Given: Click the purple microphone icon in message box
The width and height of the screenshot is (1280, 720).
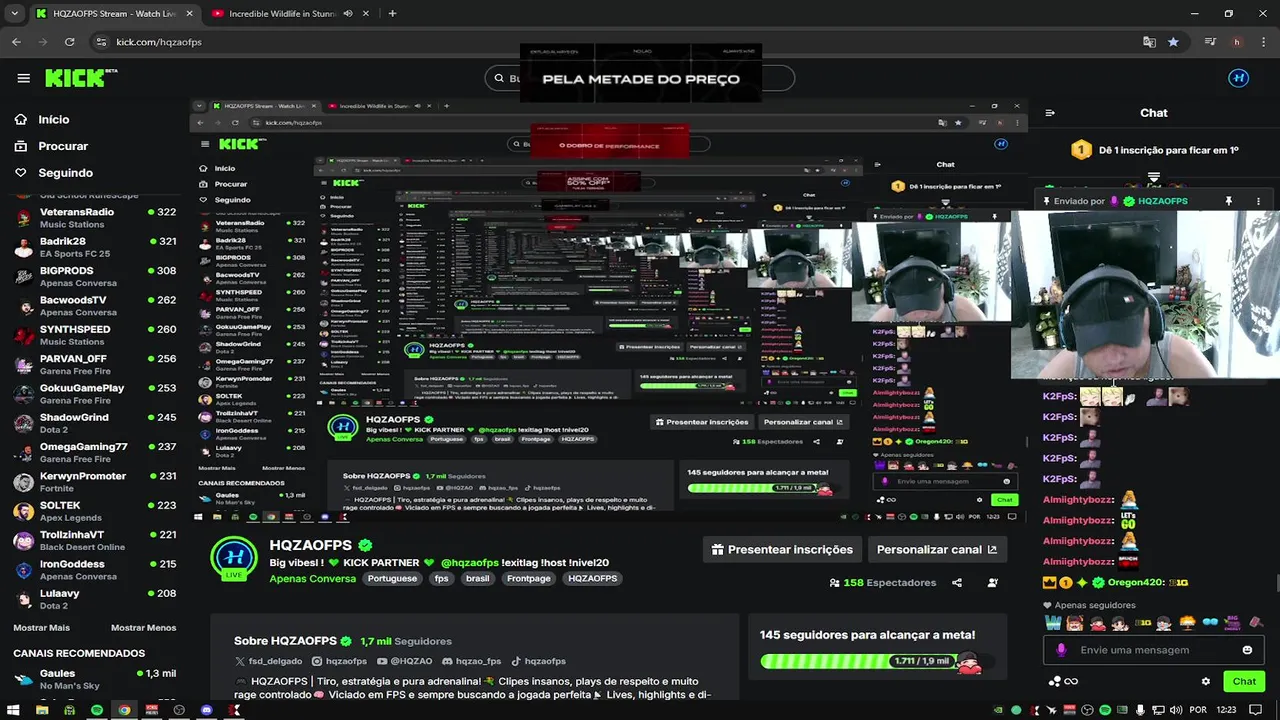Looking at the screenshot, I should click(1062, 650).
